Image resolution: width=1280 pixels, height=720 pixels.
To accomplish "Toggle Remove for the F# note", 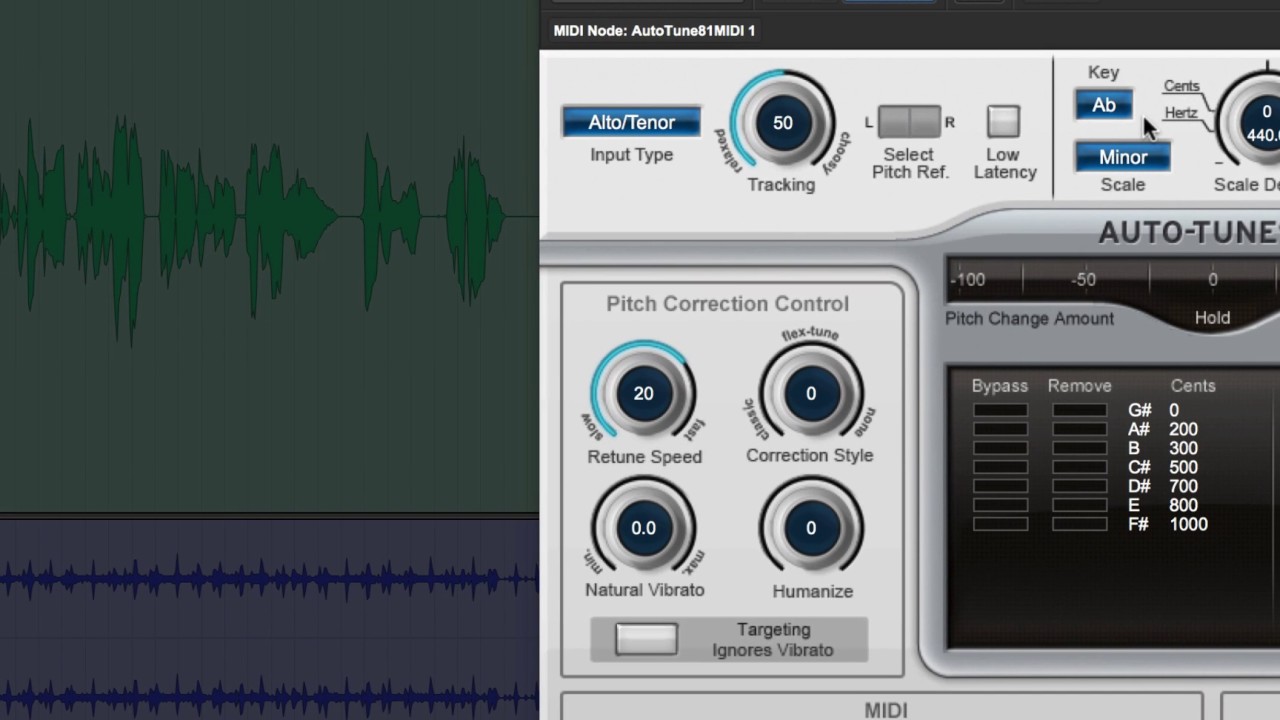I will coord(1079,524).
